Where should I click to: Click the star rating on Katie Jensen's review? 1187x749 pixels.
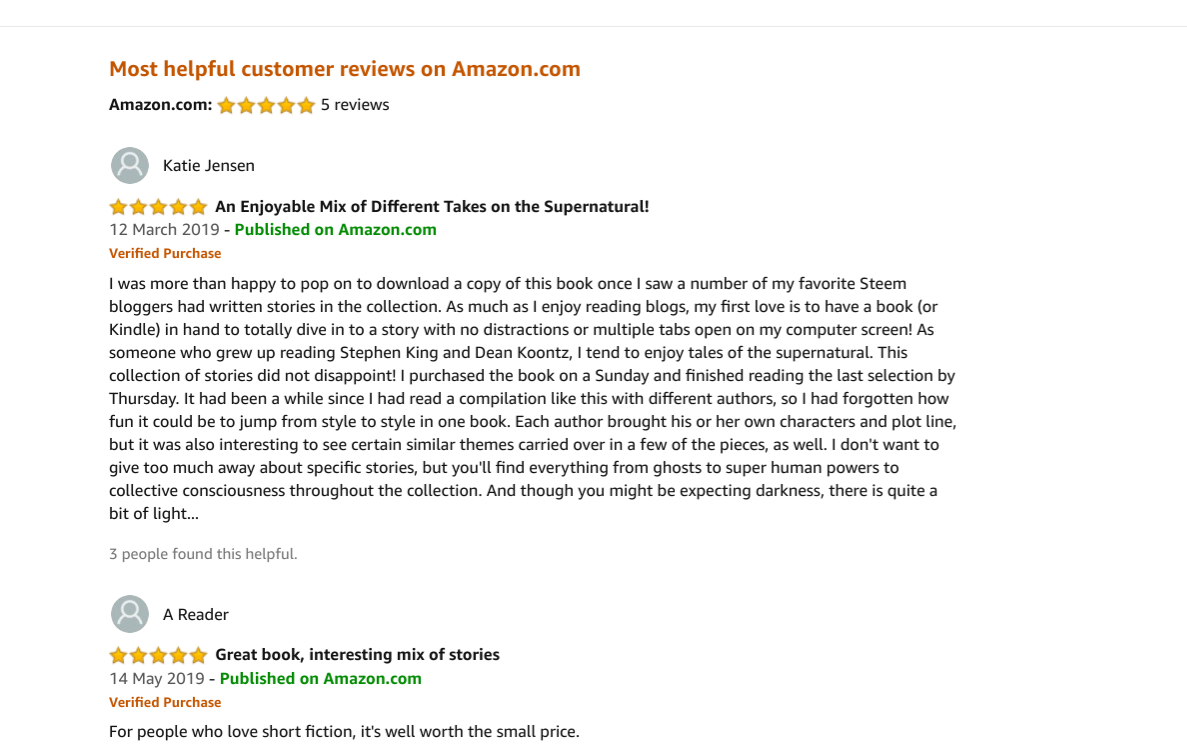pos(158,207)
